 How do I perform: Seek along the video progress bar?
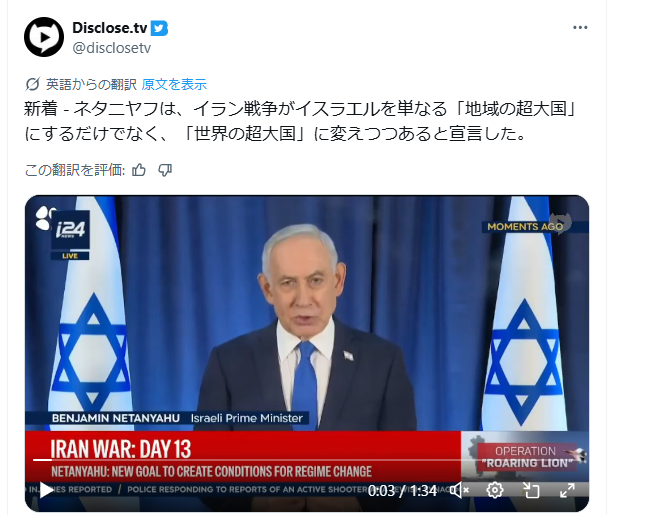pos(307,460)
